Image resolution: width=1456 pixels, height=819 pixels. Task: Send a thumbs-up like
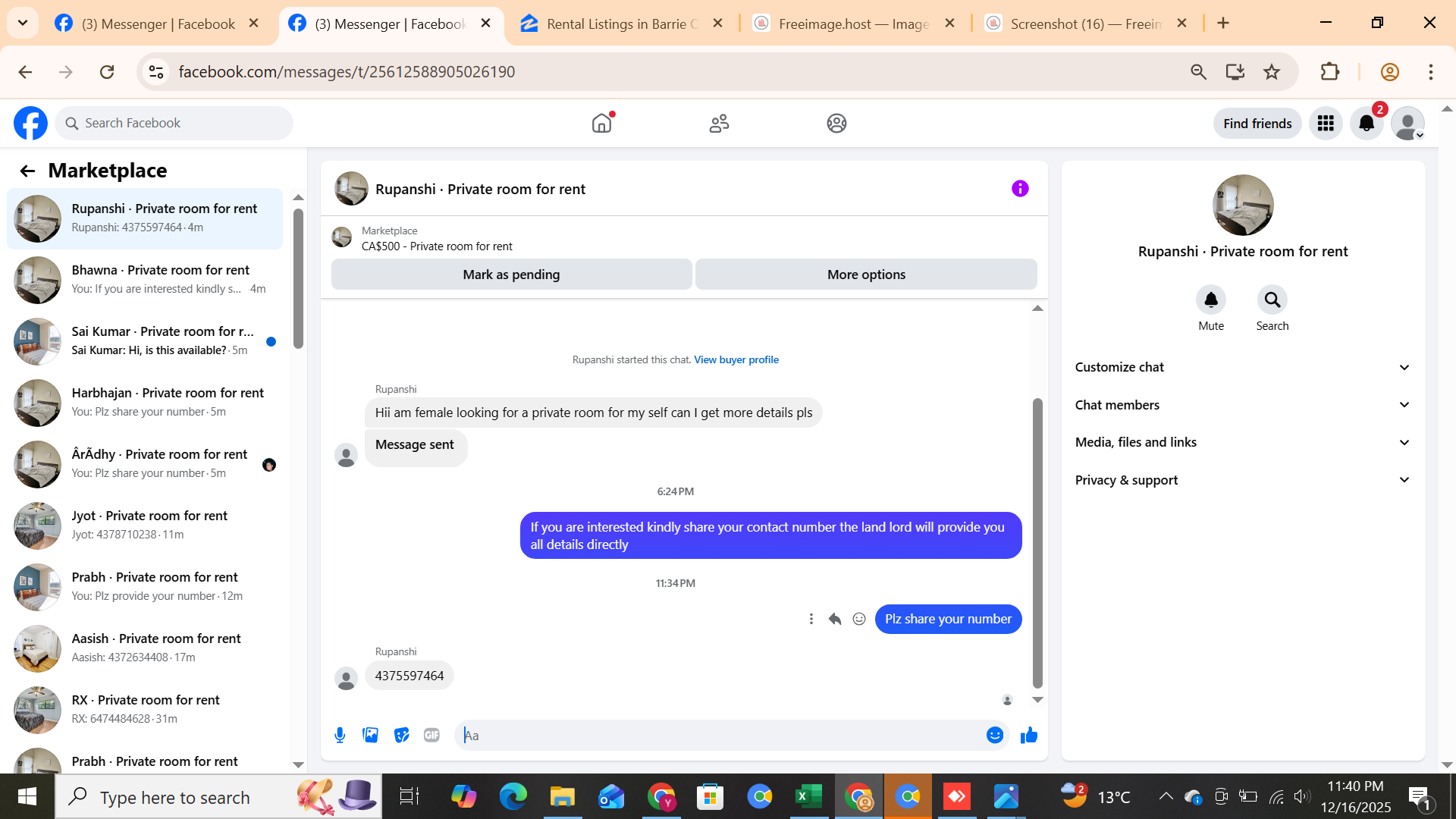pos(1029,735)
